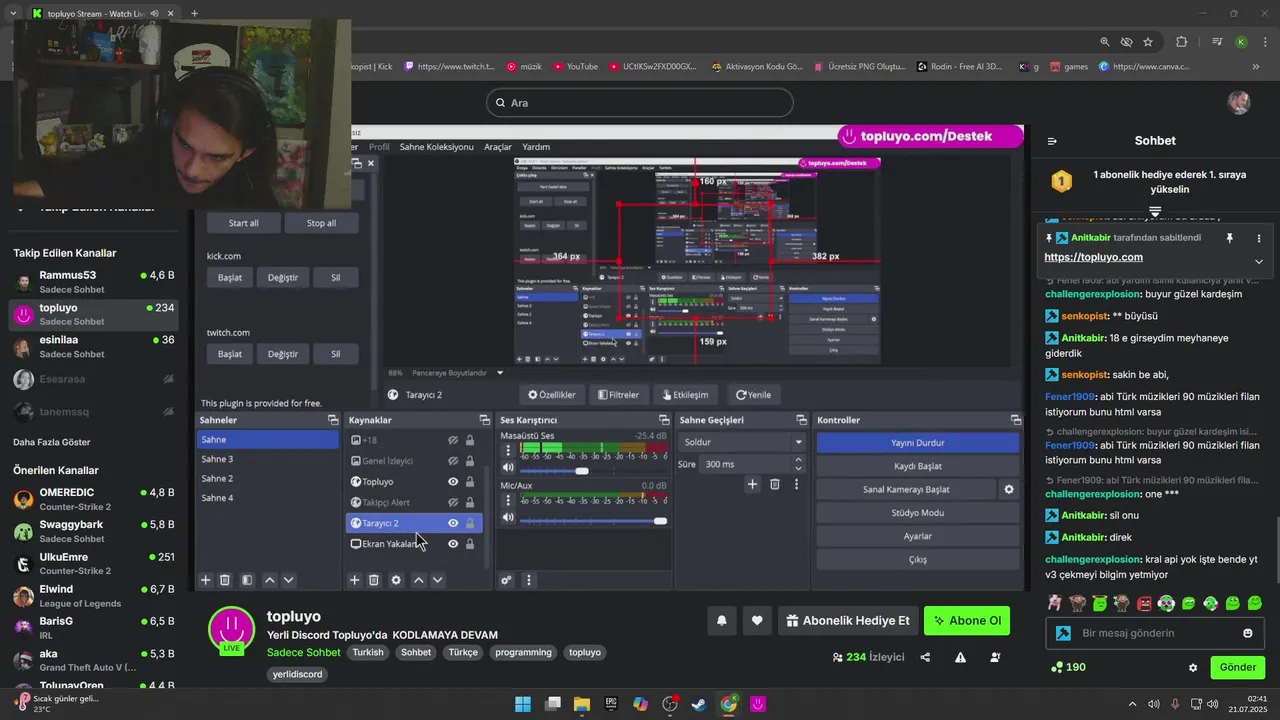The height and width of the screenshot is (720, 1280).
Task: Toggle visibility eye of Genel İzleyici source
Action: (x=453, y=461)
